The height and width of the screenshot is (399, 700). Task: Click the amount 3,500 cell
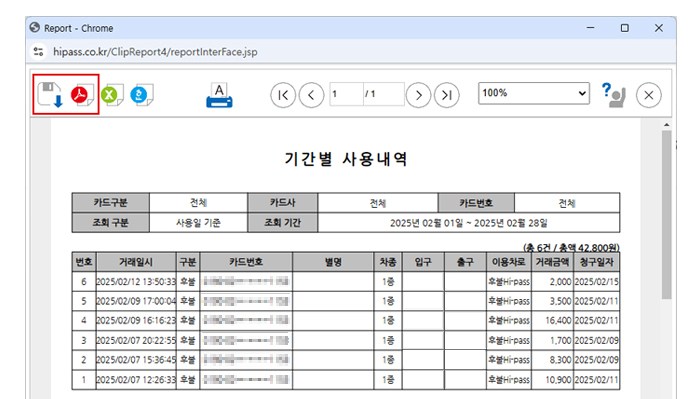pos(552,301)
